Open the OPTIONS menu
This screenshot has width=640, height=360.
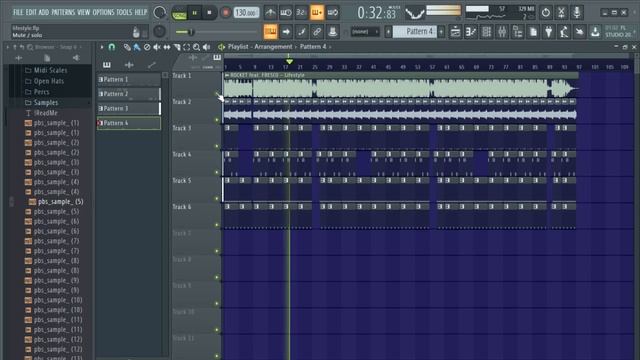(103, 12)
